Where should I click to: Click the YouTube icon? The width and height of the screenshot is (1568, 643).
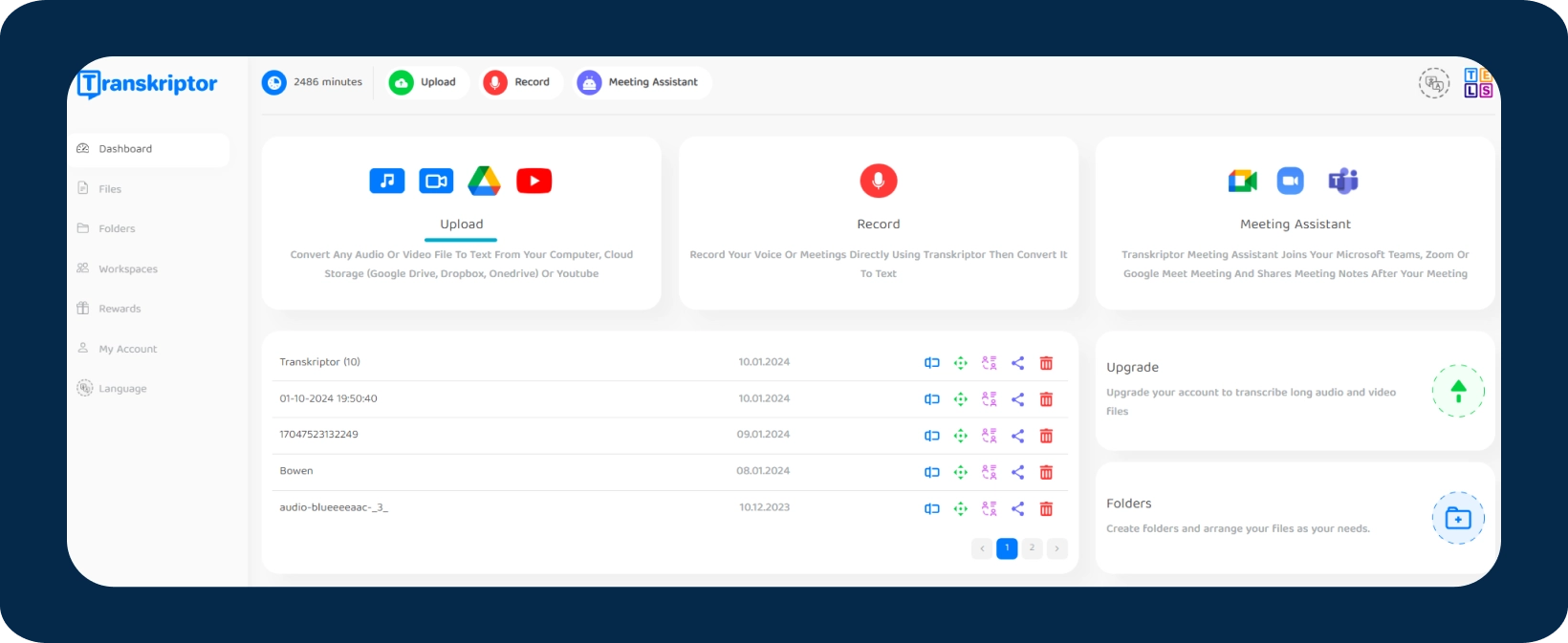click(x=534, y=181)
